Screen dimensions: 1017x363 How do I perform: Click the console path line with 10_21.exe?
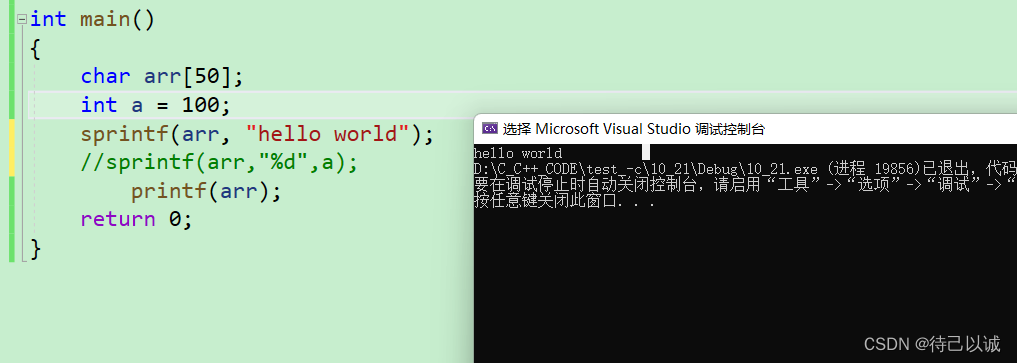tap(745, 169)
